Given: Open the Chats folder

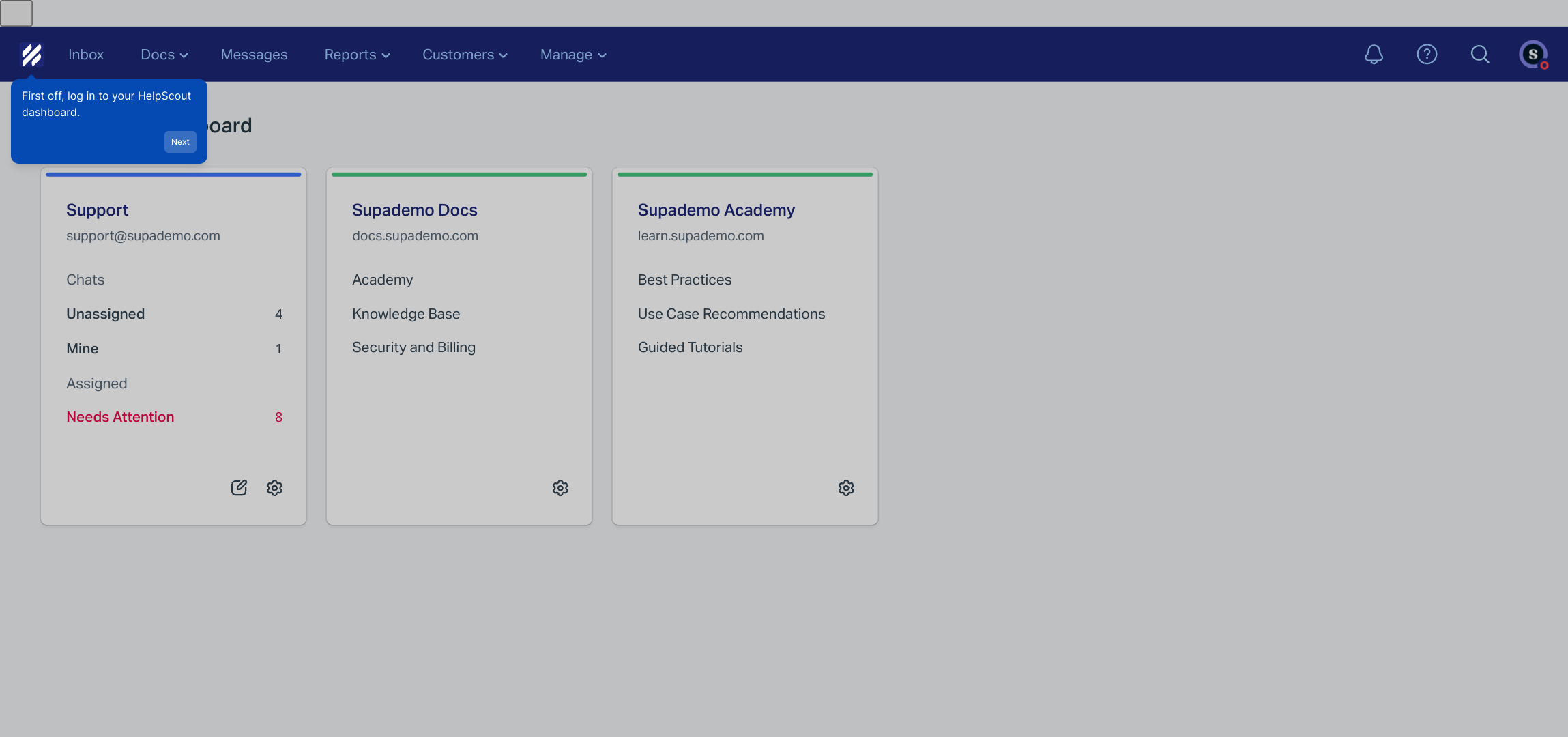Looking at the screenshot, I should pos(85,280).
